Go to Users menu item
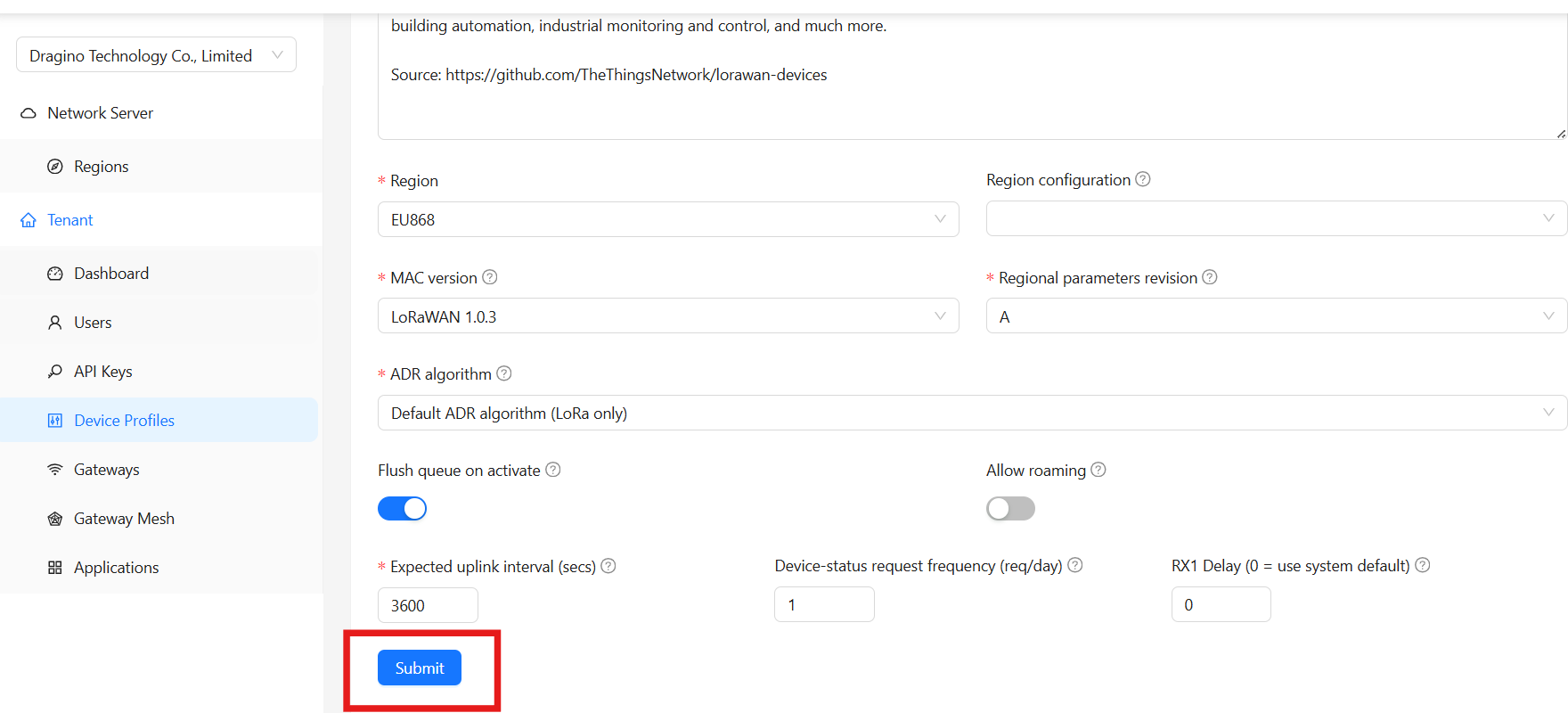Viewport: 1568px width, 713px height. pos(93,323)
